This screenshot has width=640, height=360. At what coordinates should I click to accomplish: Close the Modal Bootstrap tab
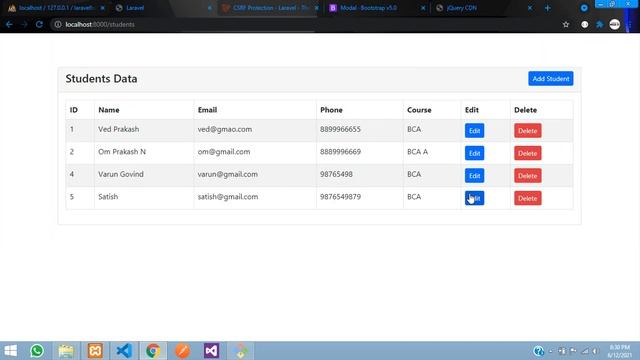[x=423, y=8]
